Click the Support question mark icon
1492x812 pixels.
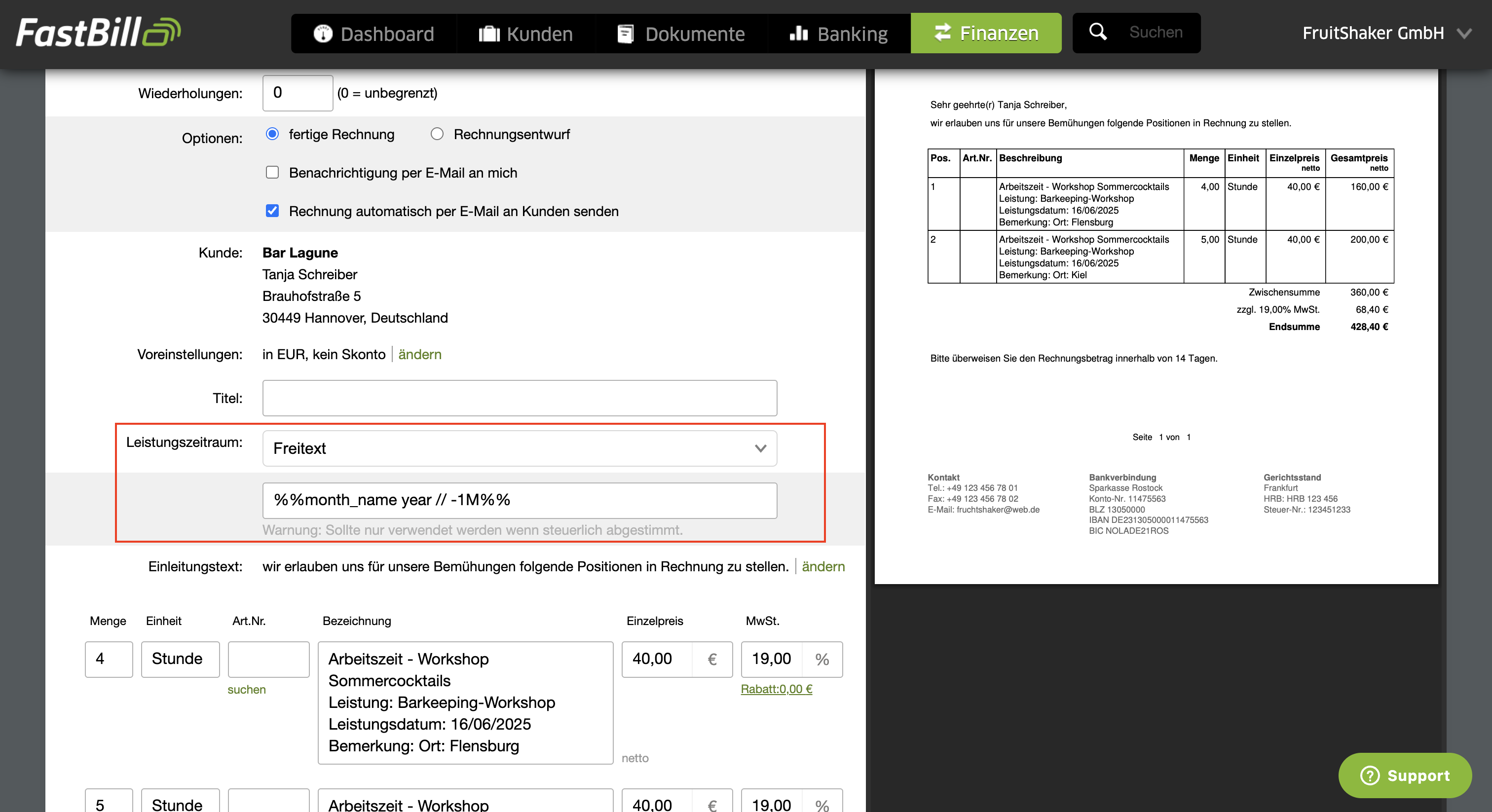[1370, 775]
